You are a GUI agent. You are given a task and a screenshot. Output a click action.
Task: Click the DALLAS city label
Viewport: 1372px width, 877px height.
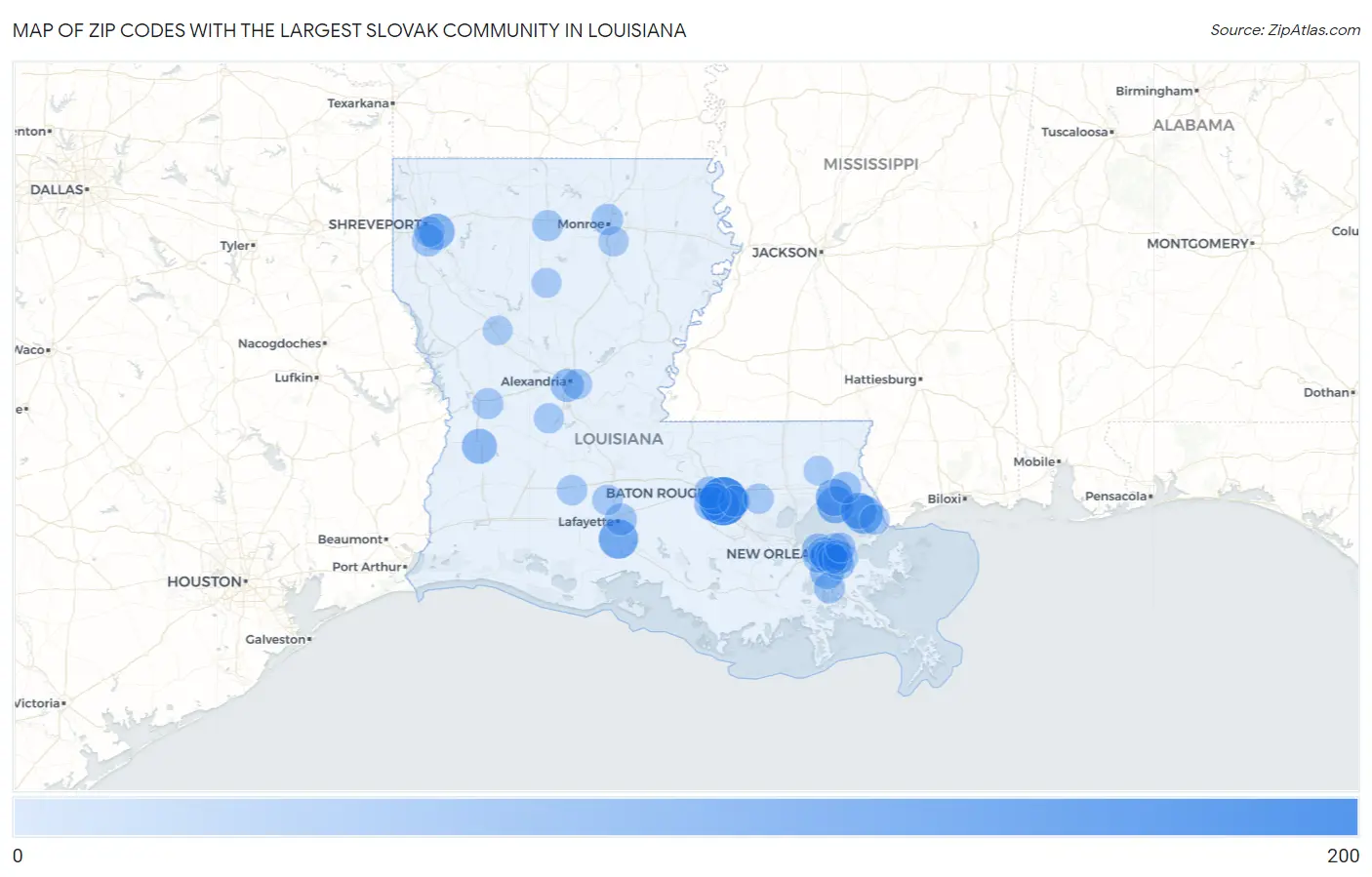click(x=59, y=189)
